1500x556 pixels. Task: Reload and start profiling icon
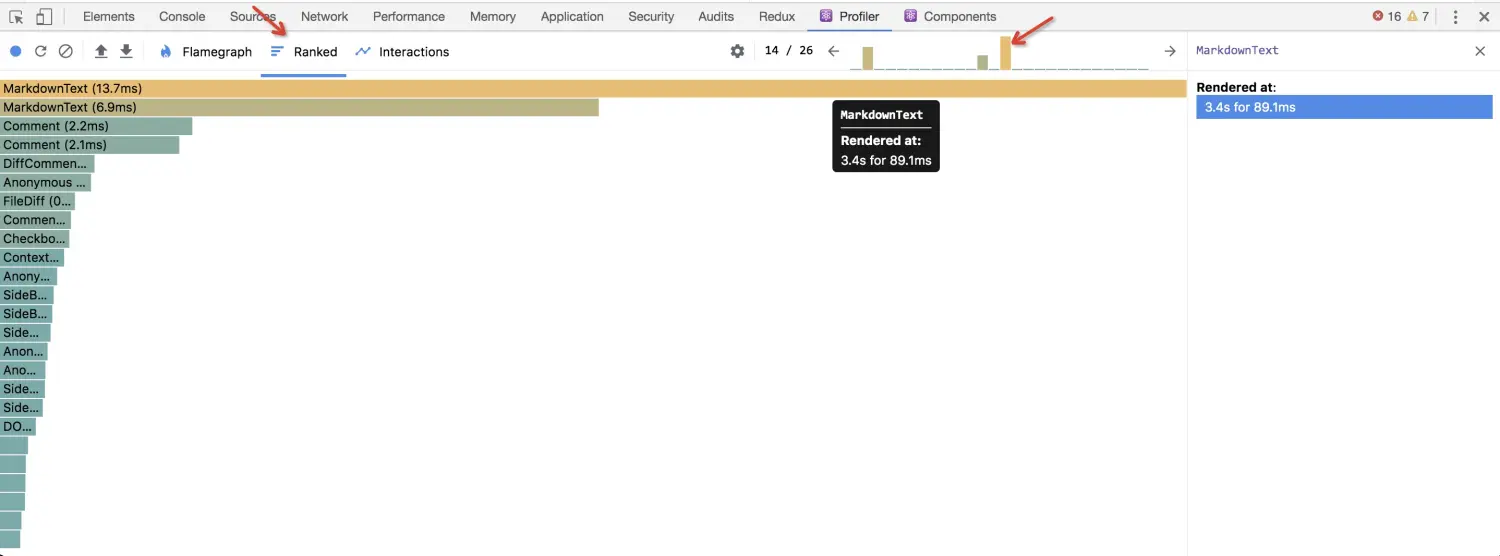[x=41, y=51]
